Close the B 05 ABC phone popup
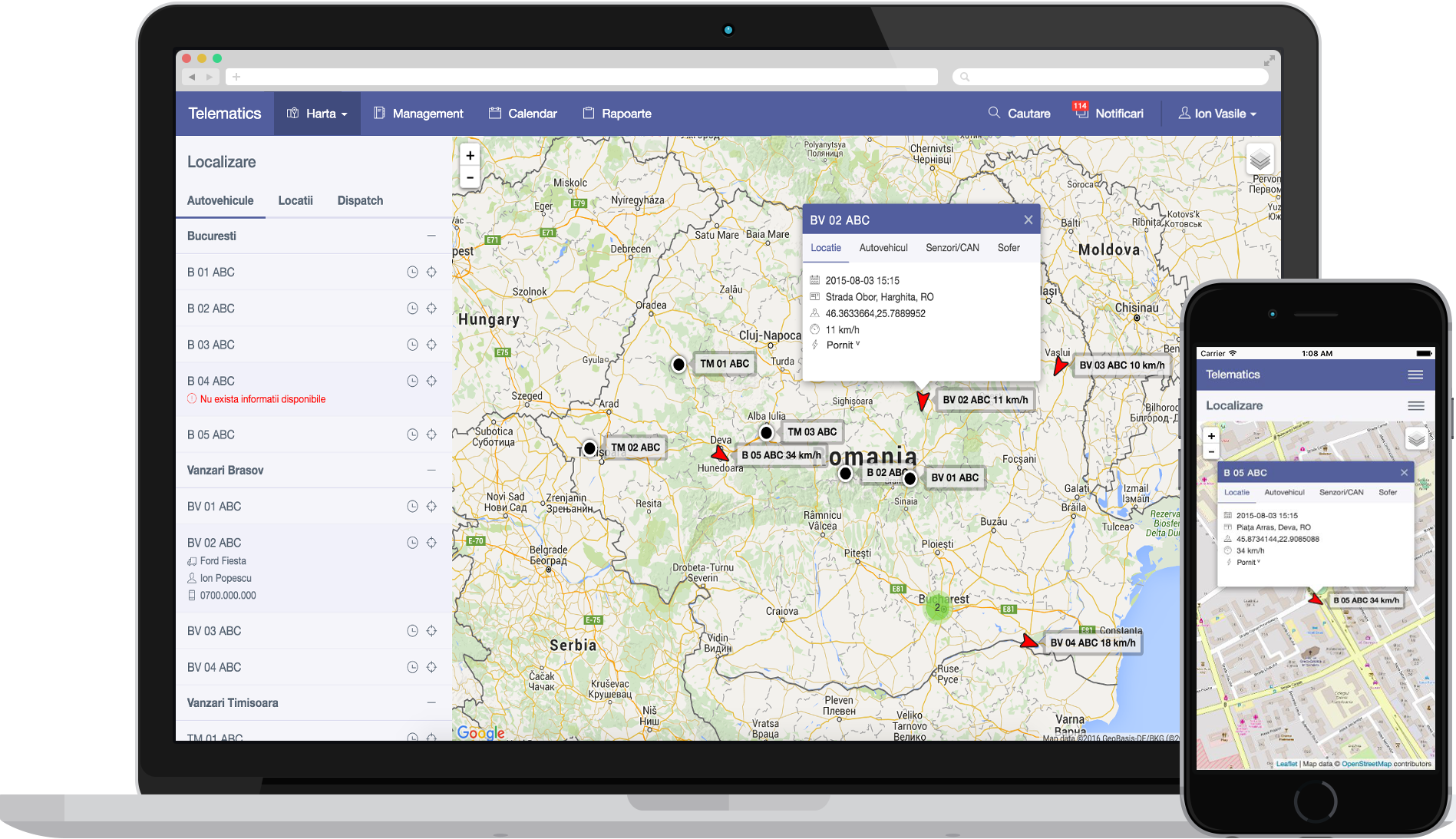Screen dimensions: 1456x839 pyautogui.click(x=1404, y=473)
